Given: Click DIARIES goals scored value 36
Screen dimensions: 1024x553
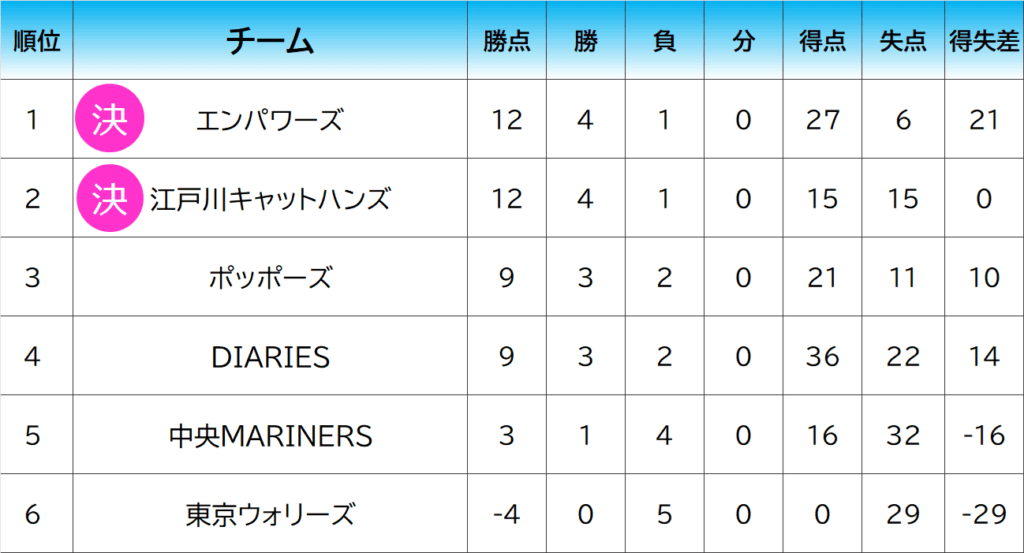Looking at the screenshot, I should pyautogui.click(x=822, y=356).
